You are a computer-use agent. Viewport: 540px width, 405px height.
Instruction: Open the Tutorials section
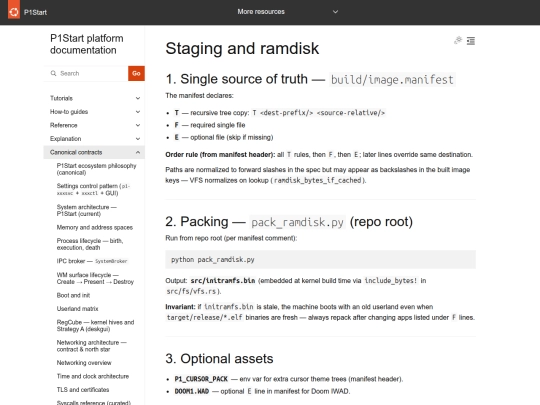click(61, 98)
